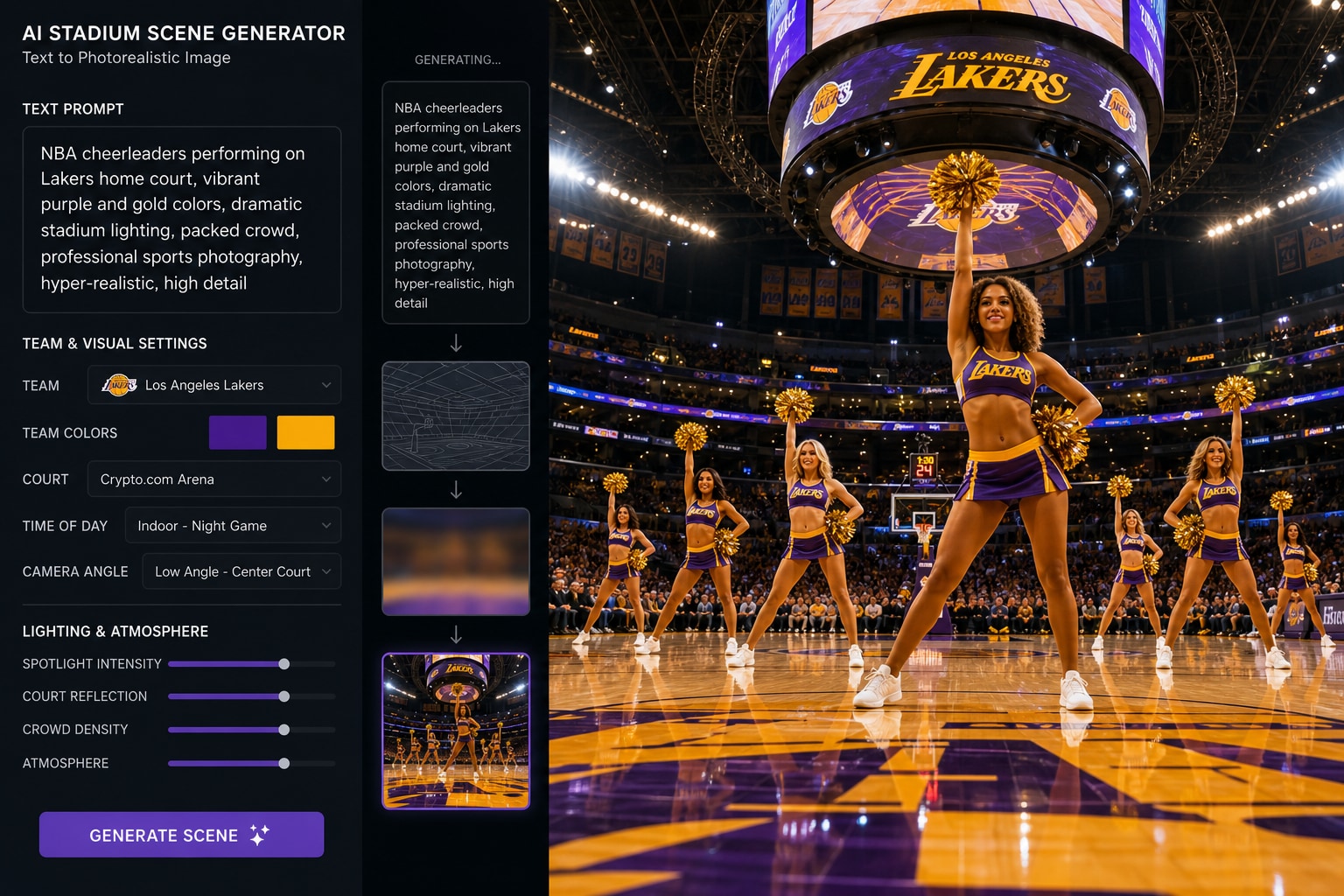Select the gold team color swatch

[x=305, y=432]
